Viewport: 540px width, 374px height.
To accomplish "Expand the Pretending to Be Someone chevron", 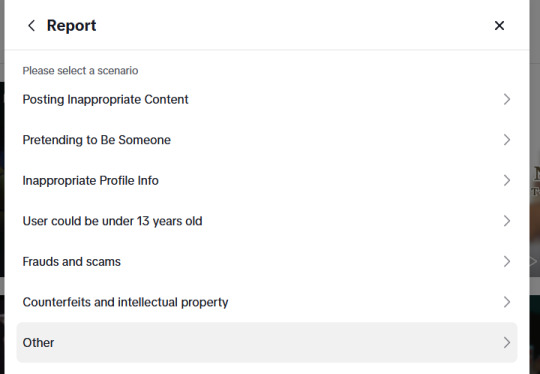I will pyautogui.click(x=507, y=140).
